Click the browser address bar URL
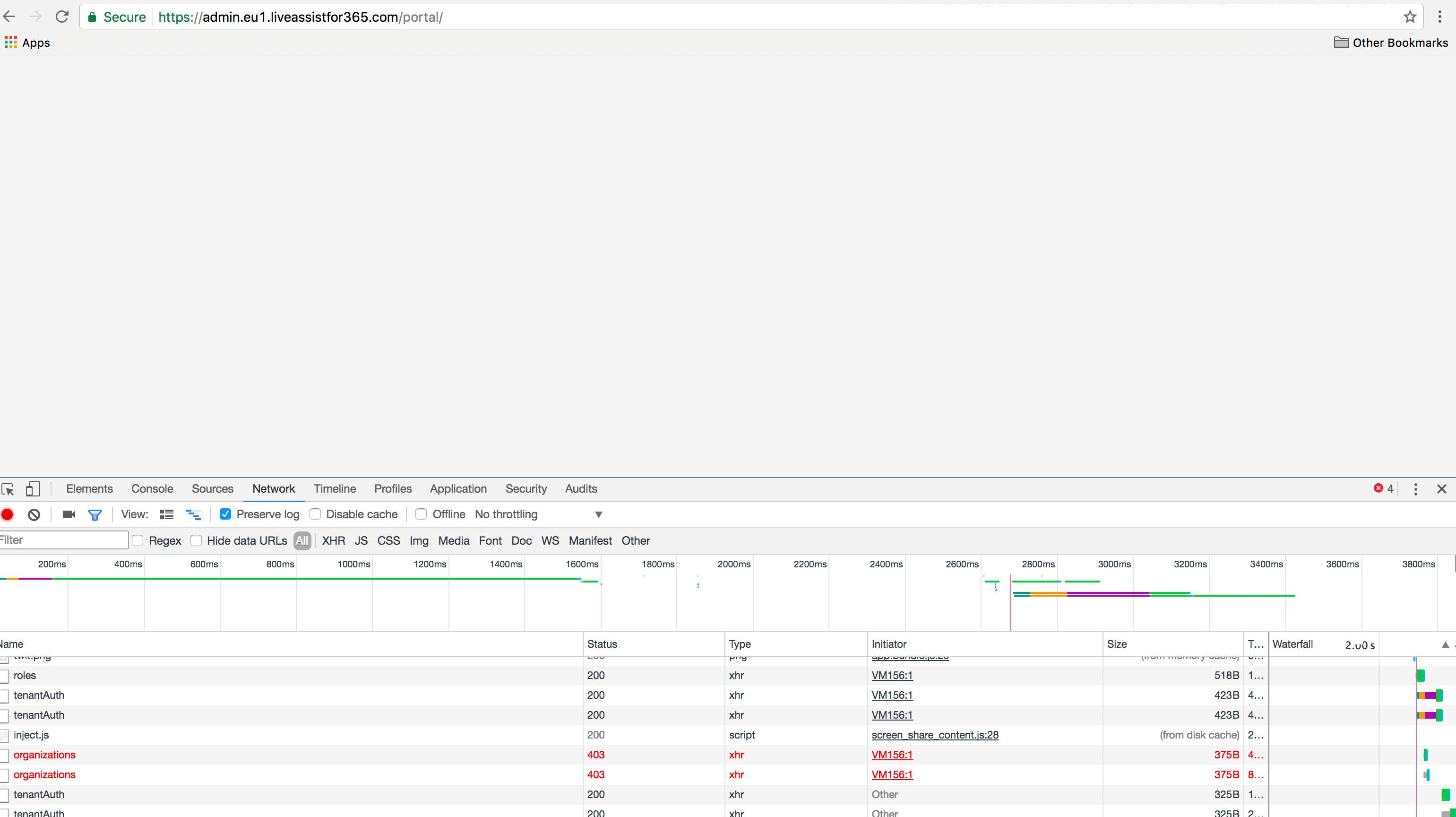The image size is (1456, 817). [x=301, y=17]
